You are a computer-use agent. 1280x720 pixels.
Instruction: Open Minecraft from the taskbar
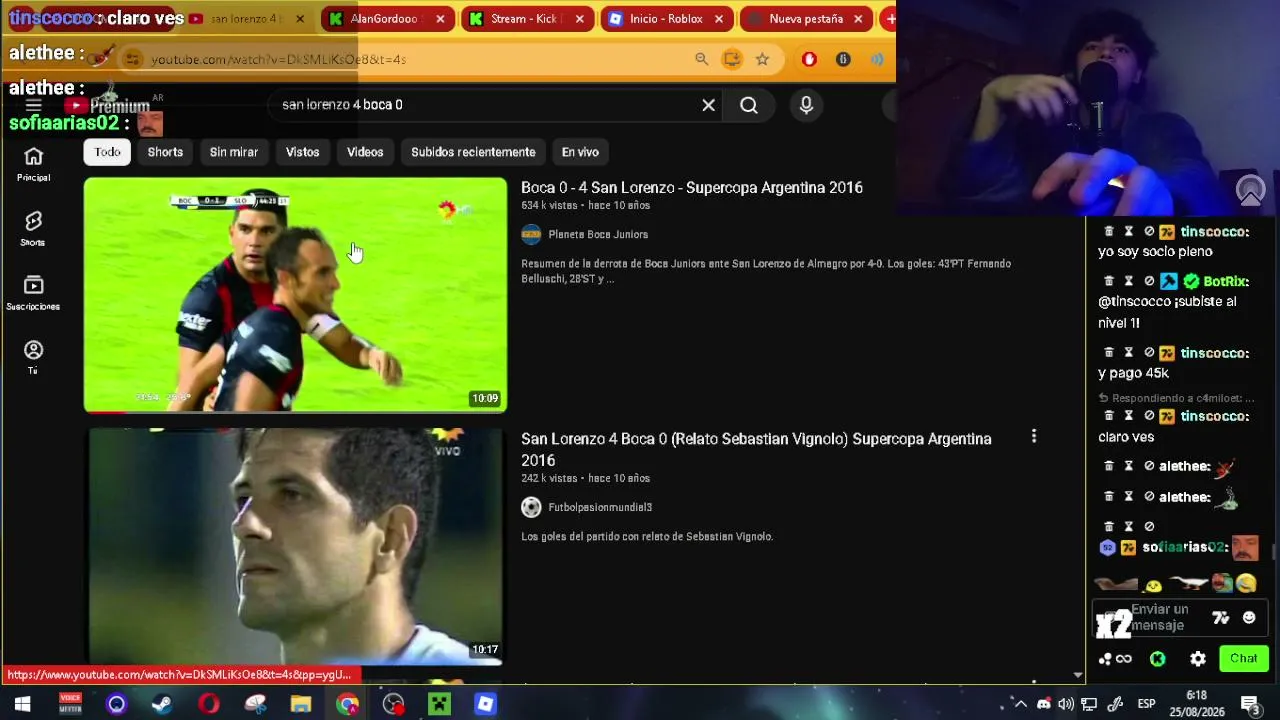tap(439, 704)
